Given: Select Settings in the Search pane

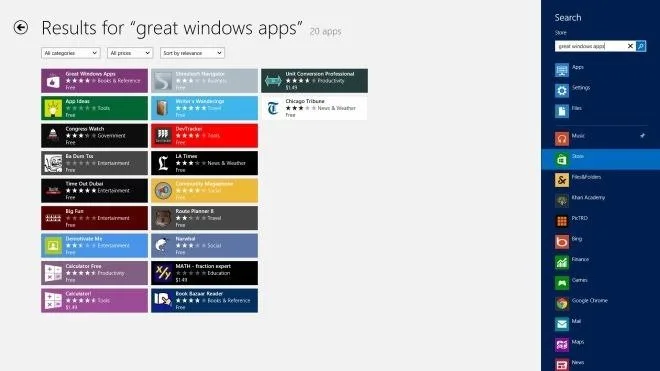Looking at the screenshot, I should 601,90.
